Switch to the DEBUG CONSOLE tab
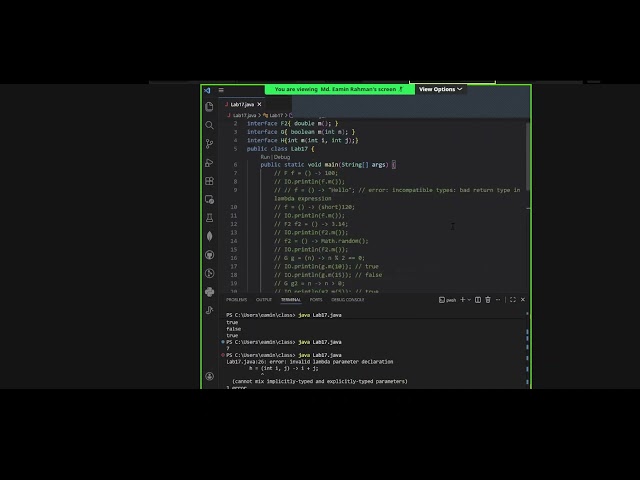 click(x=348, y=300)
